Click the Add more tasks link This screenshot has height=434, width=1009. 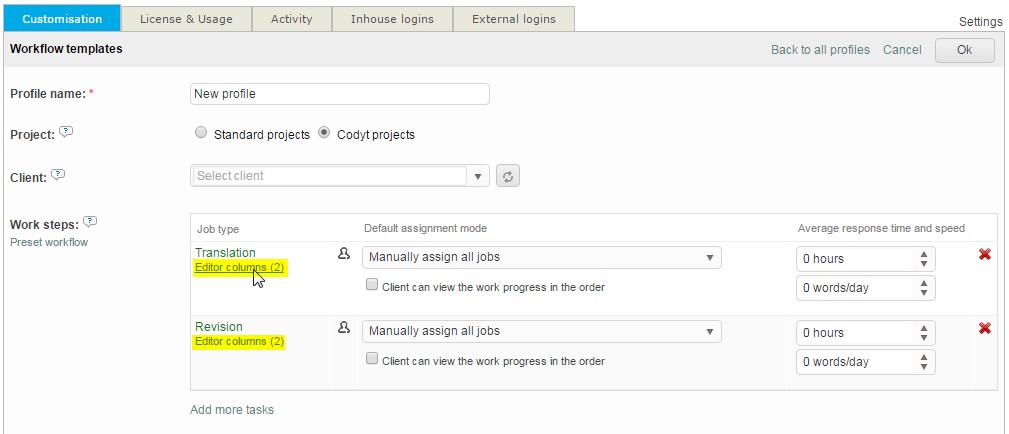[x=232, y=409]
